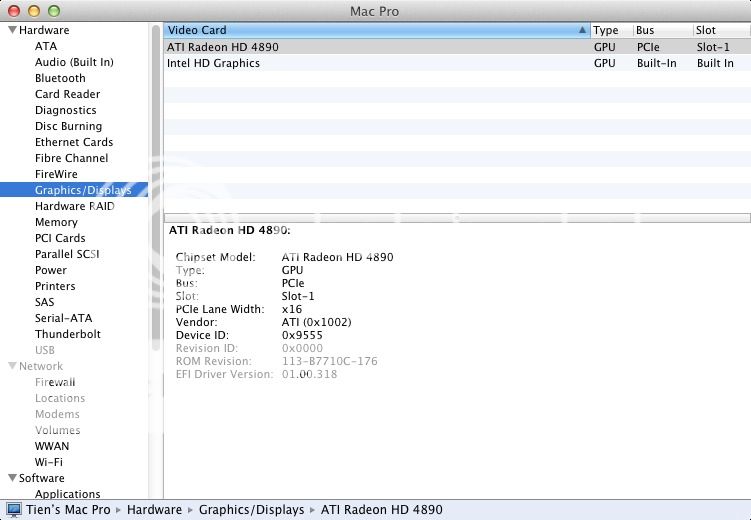Click the yellow minimize window button
The width and height of the screenshot is (751, 520).
coord(33,10)
